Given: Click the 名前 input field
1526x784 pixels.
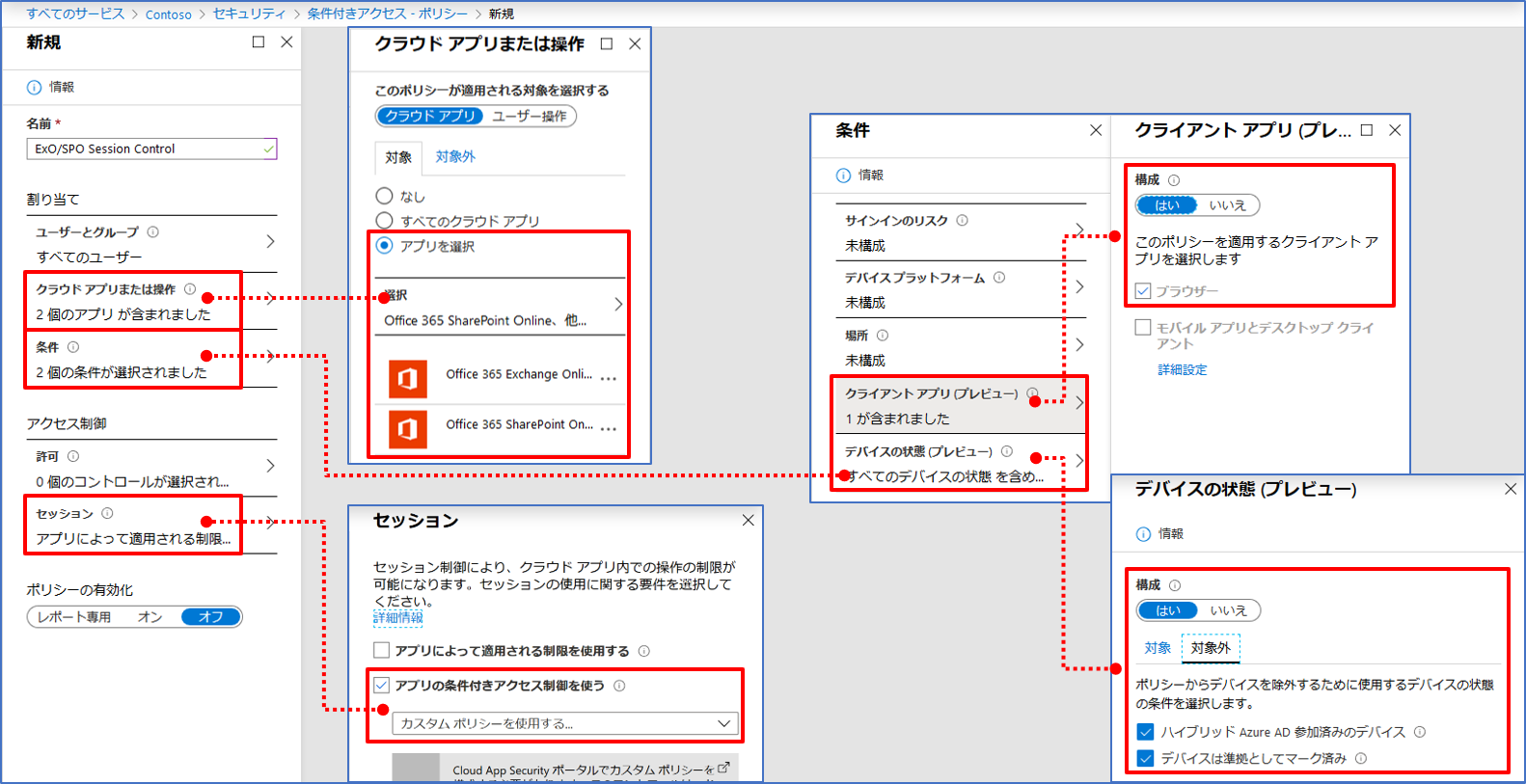Looking at the screenshot, I should (152, 149).
